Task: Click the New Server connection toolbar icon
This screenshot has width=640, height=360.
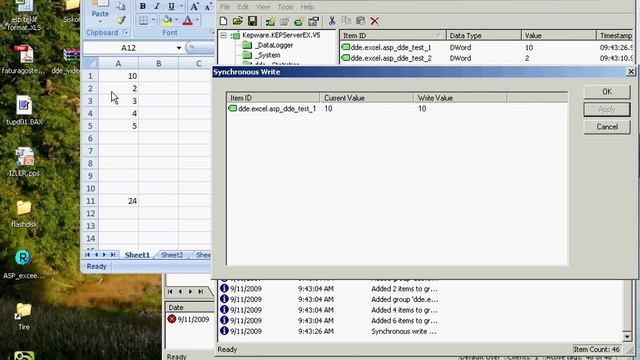Action: [x=270, y=21]
